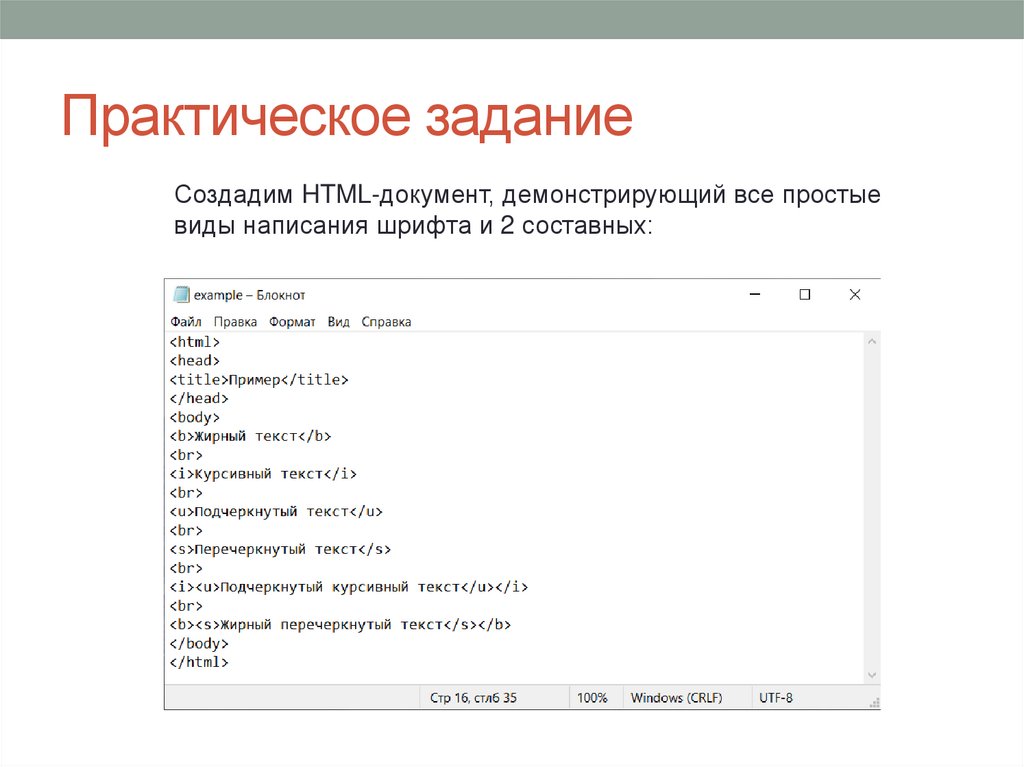Click the example – Блокнот window title

tap(249, 295)
